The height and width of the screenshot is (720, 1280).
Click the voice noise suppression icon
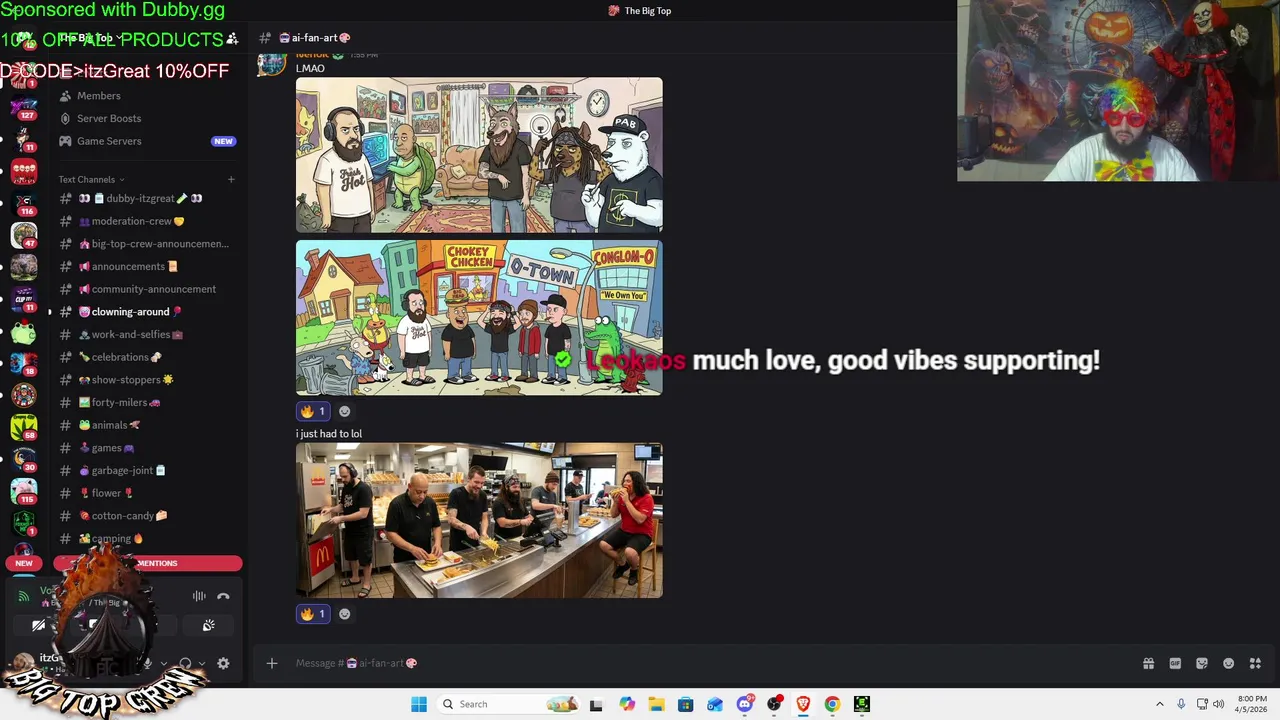pos(199,596)
